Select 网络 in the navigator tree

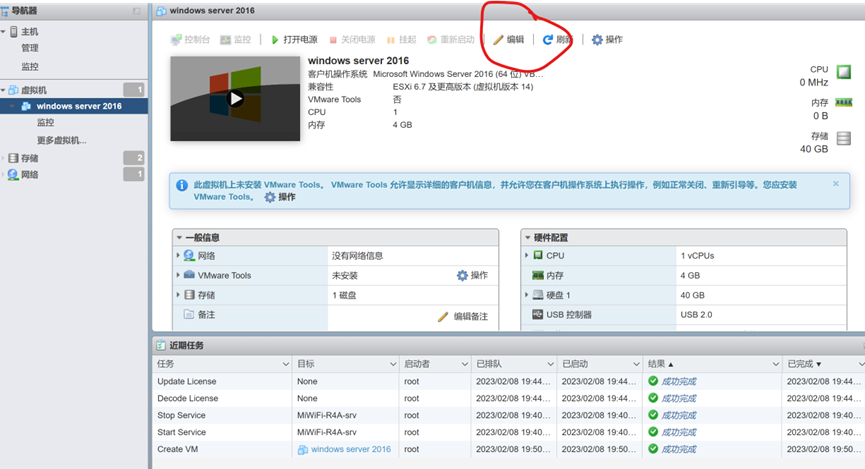[29, 174]
